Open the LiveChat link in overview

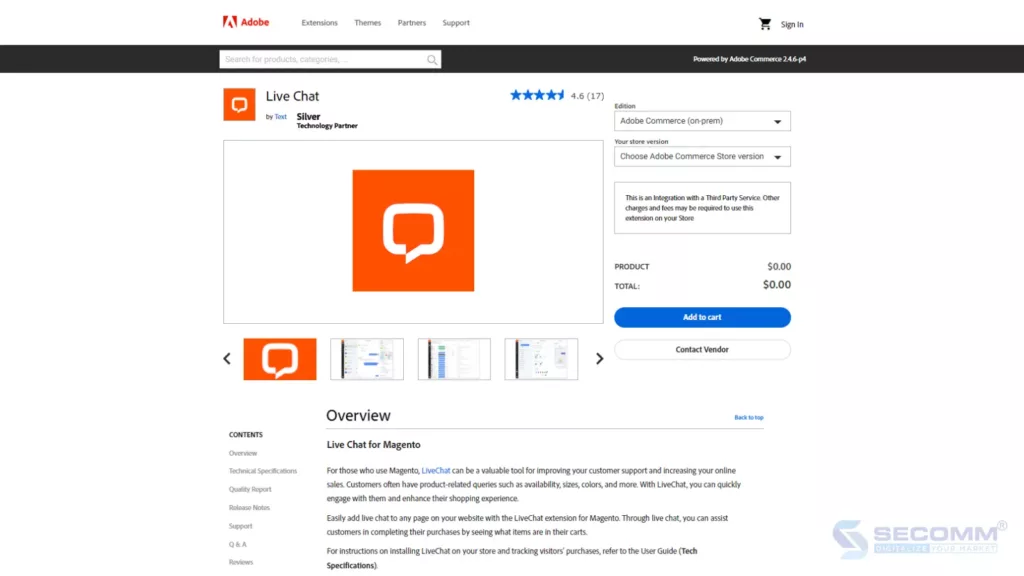coord(436,470)
